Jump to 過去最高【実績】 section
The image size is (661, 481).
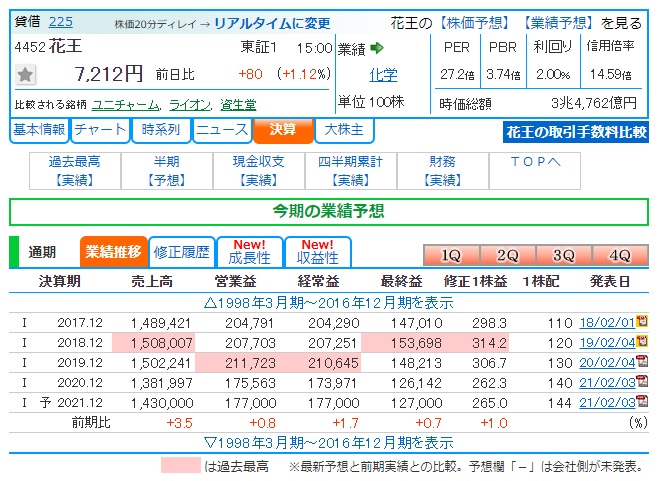(x=75, y=171)
